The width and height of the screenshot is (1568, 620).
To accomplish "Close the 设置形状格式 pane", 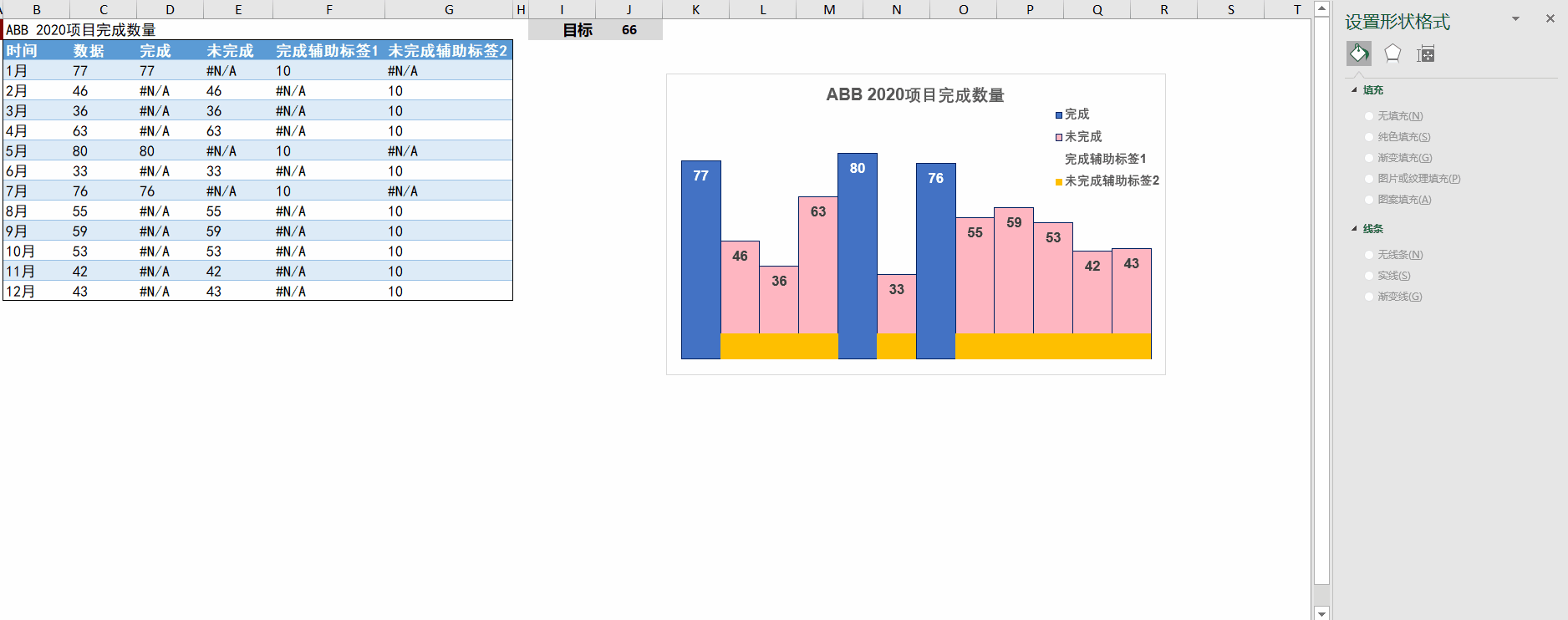I will [x=1550, y=18].
